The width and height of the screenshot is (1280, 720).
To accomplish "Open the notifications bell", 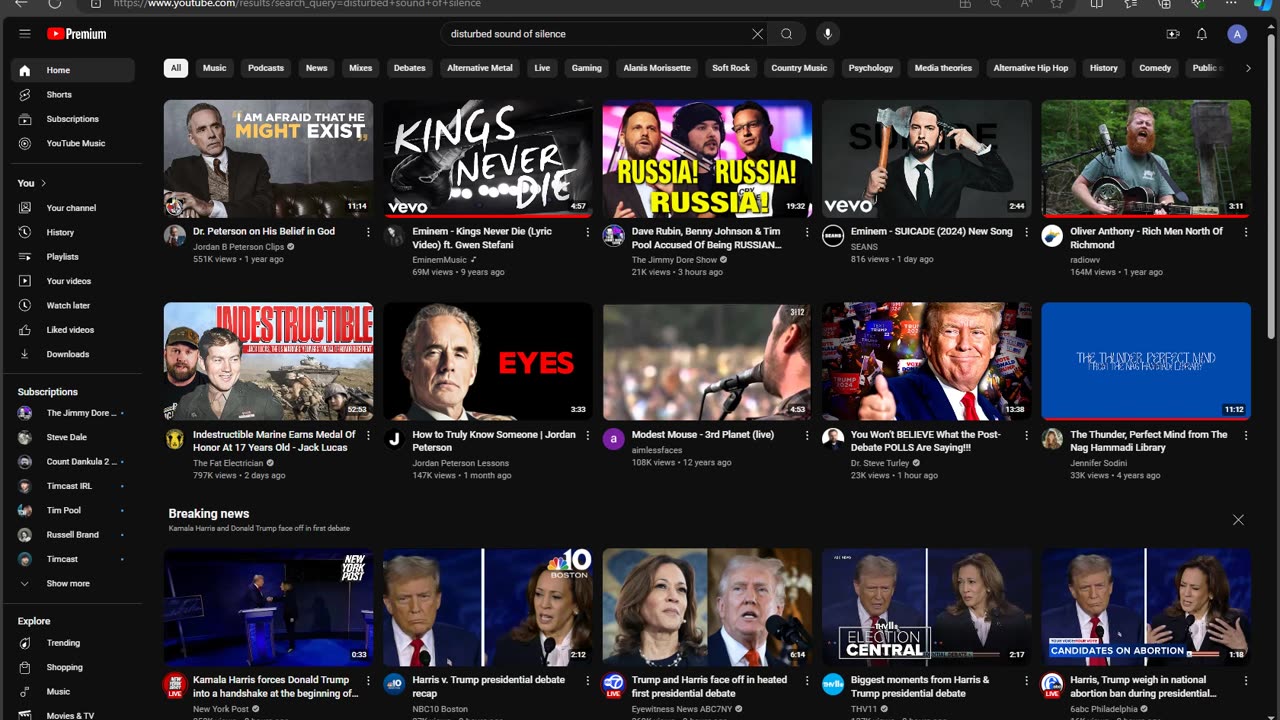I will pyautogui.click(x=1202, y=34).
